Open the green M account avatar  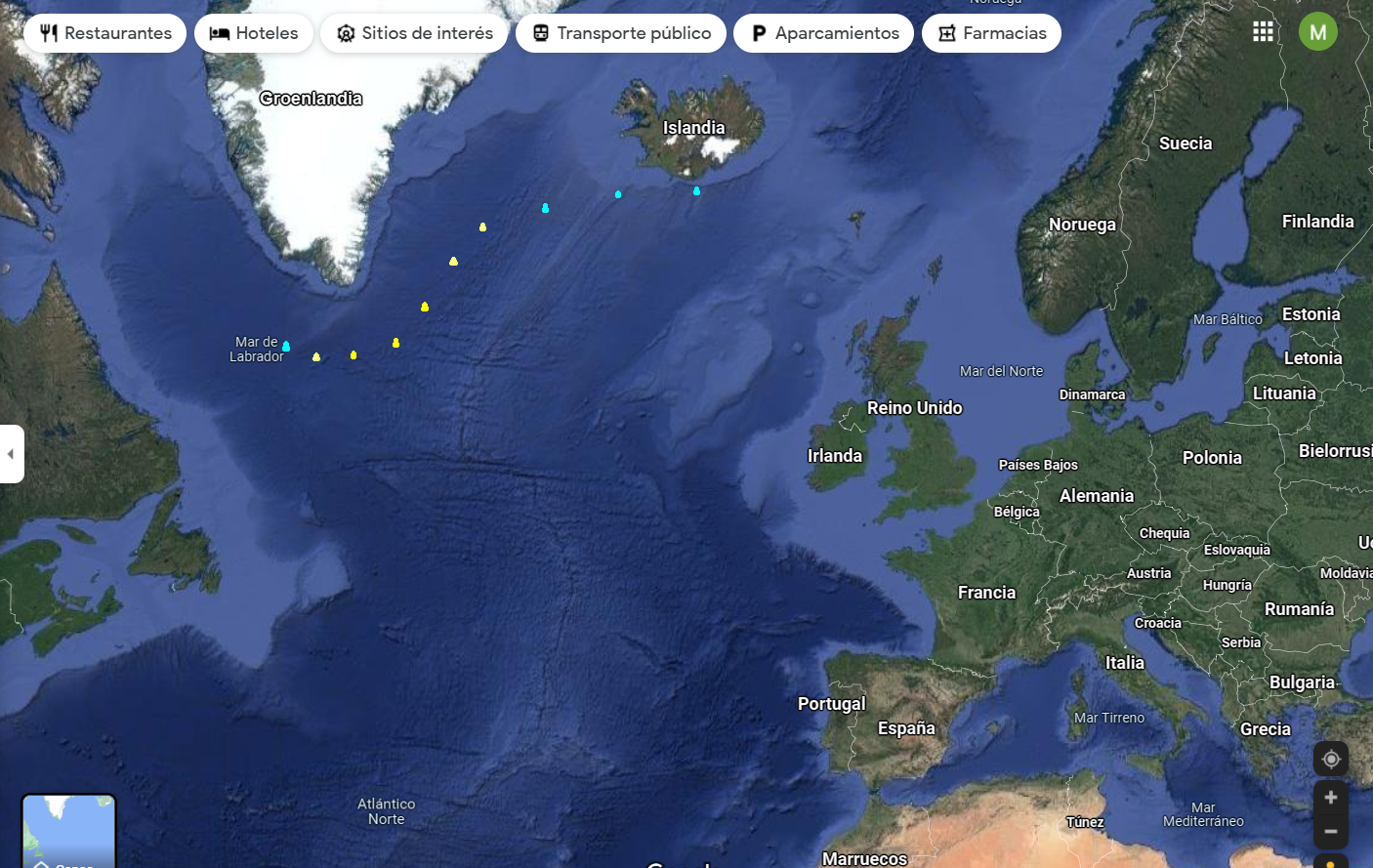coord(1317,32)
